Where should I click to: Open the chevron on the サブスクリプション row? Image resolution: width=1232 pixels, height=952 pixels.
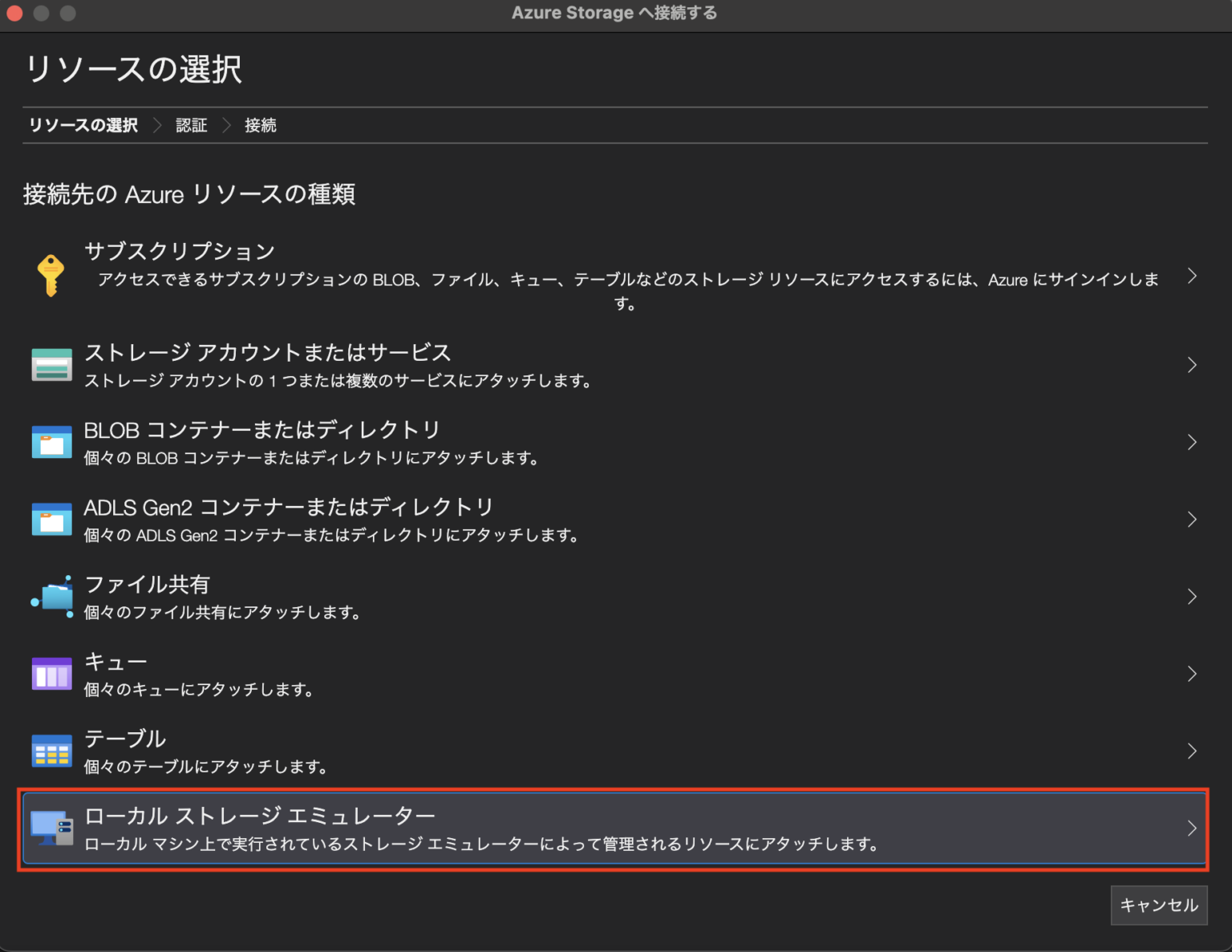(1192, 276)
